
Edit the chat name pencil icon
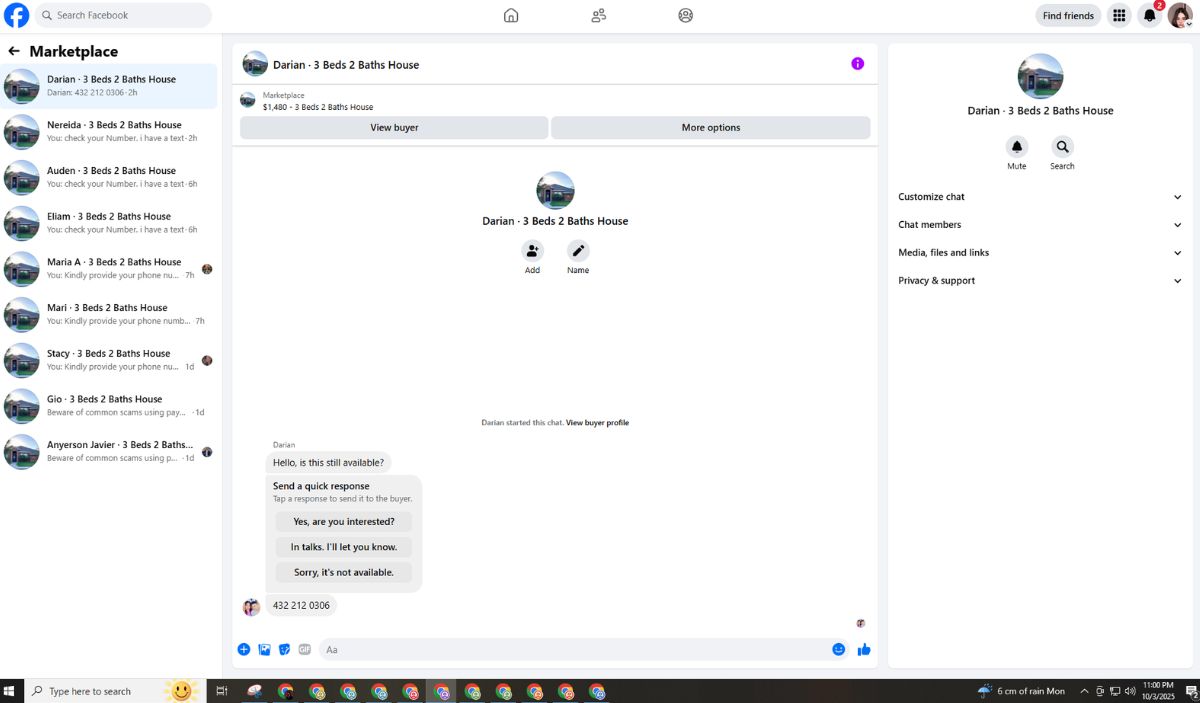[x=578, y=251]
